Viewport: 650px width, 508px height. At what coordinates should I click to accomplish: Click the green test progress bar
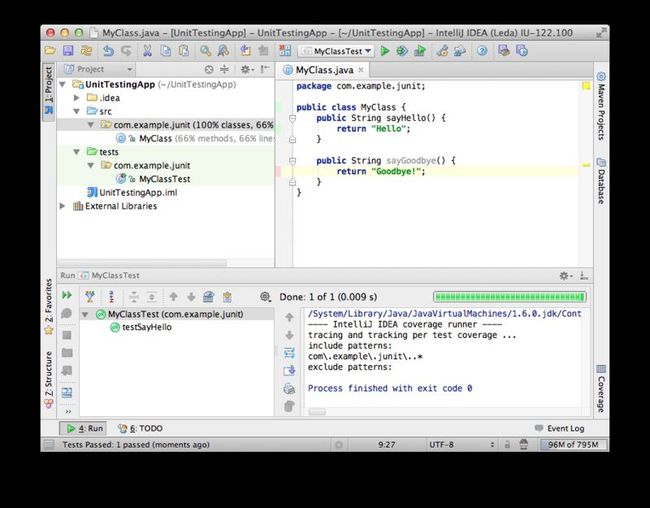509,297
